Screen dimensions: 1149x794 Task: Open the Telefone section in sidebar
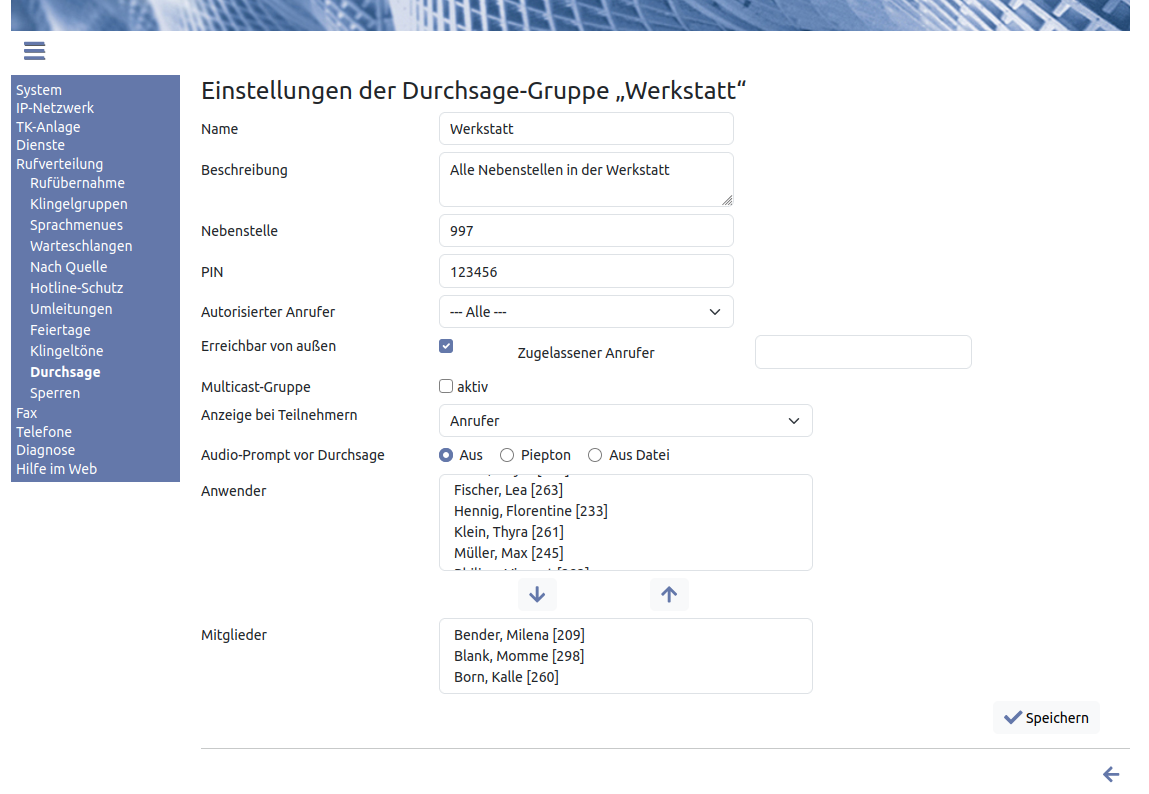click(44, 432)
